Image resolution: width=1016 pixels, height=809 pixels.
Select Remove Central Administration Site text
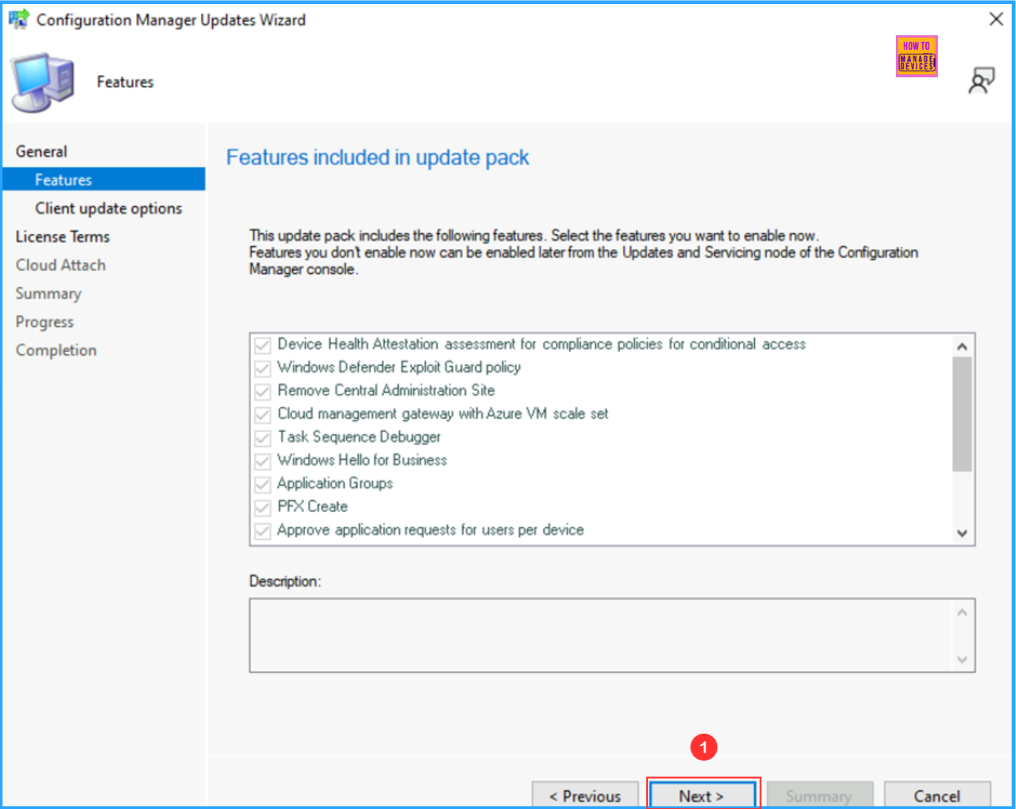(386, 391)
